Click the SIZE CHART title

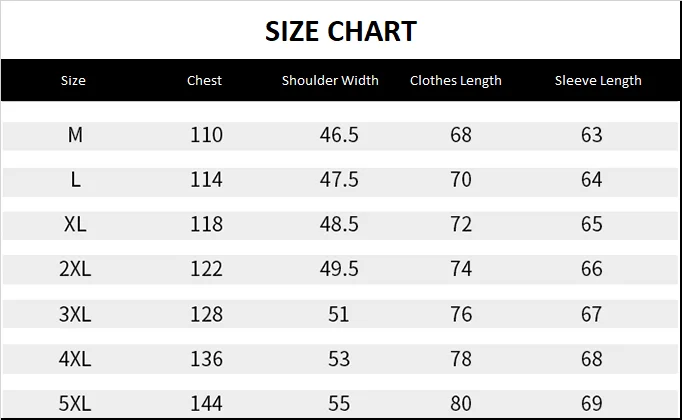pyautogui.click(x=340, y=31)
